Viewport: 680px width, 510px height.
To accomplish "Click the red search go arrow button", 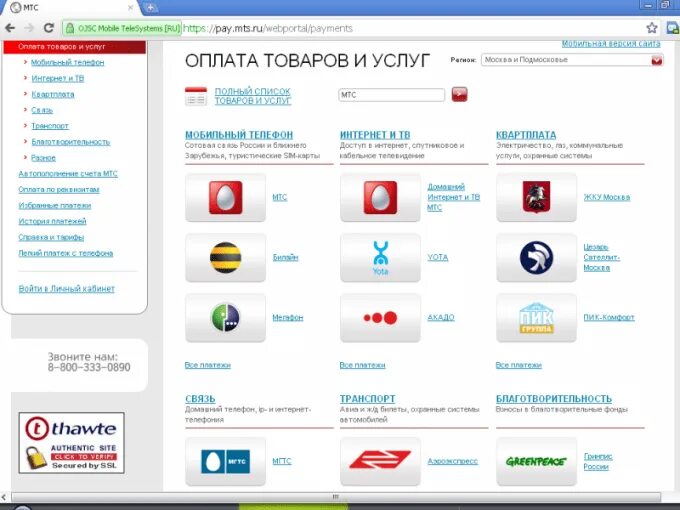I will pyautogui.click(x=460, y=94).
